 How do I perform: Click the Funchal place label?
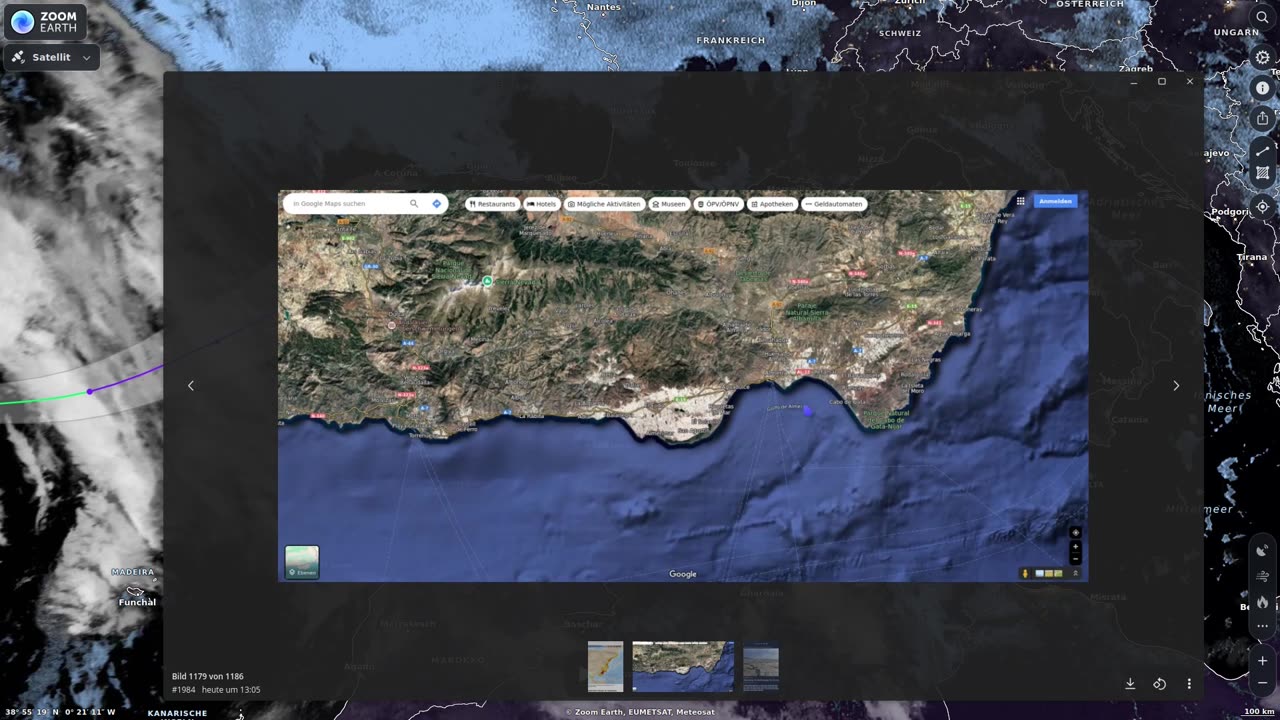[x=137, y=602]
